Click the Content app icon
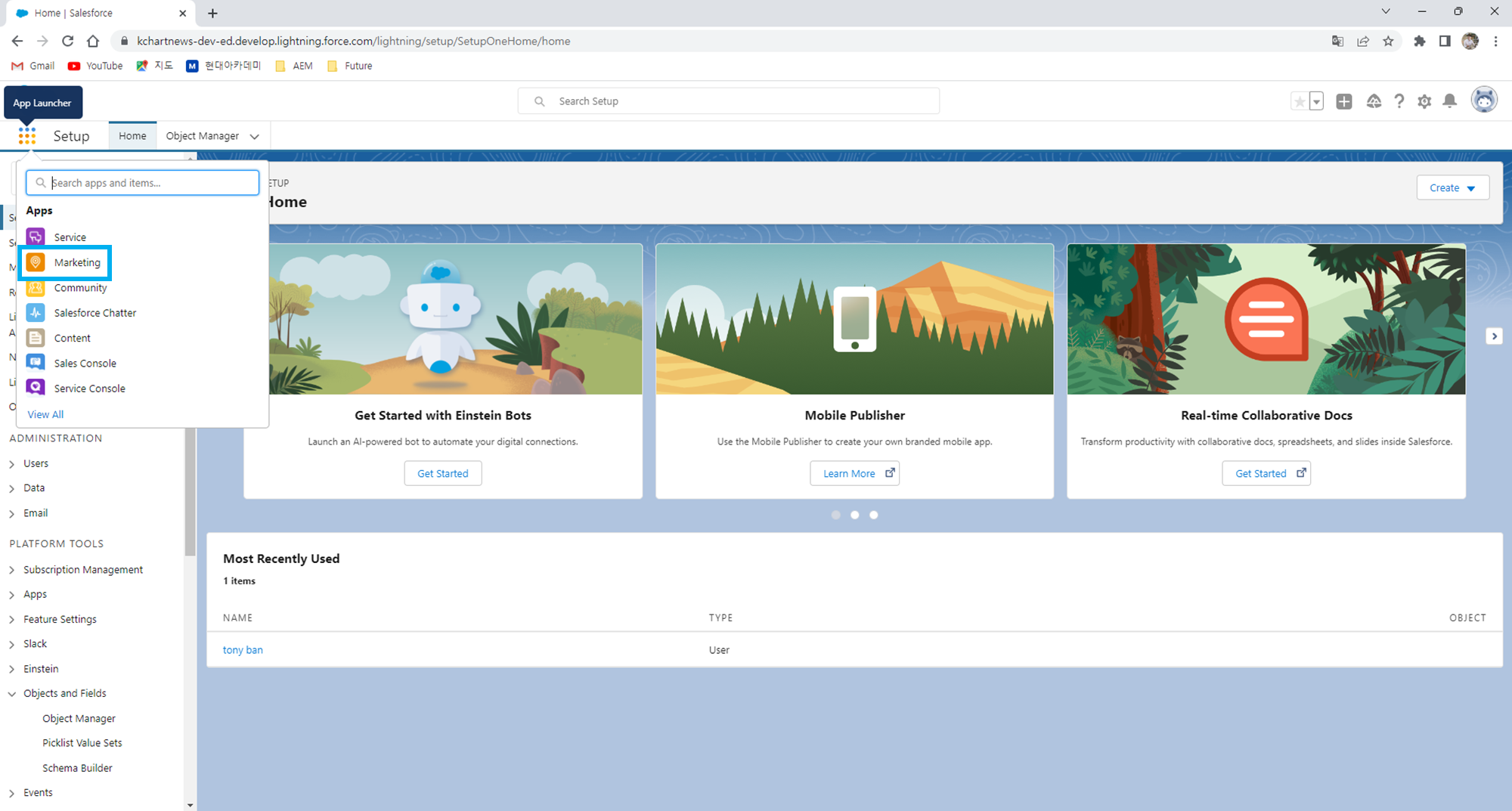The width and height of the screenshot is (1512, 811). tap(36, 338)
